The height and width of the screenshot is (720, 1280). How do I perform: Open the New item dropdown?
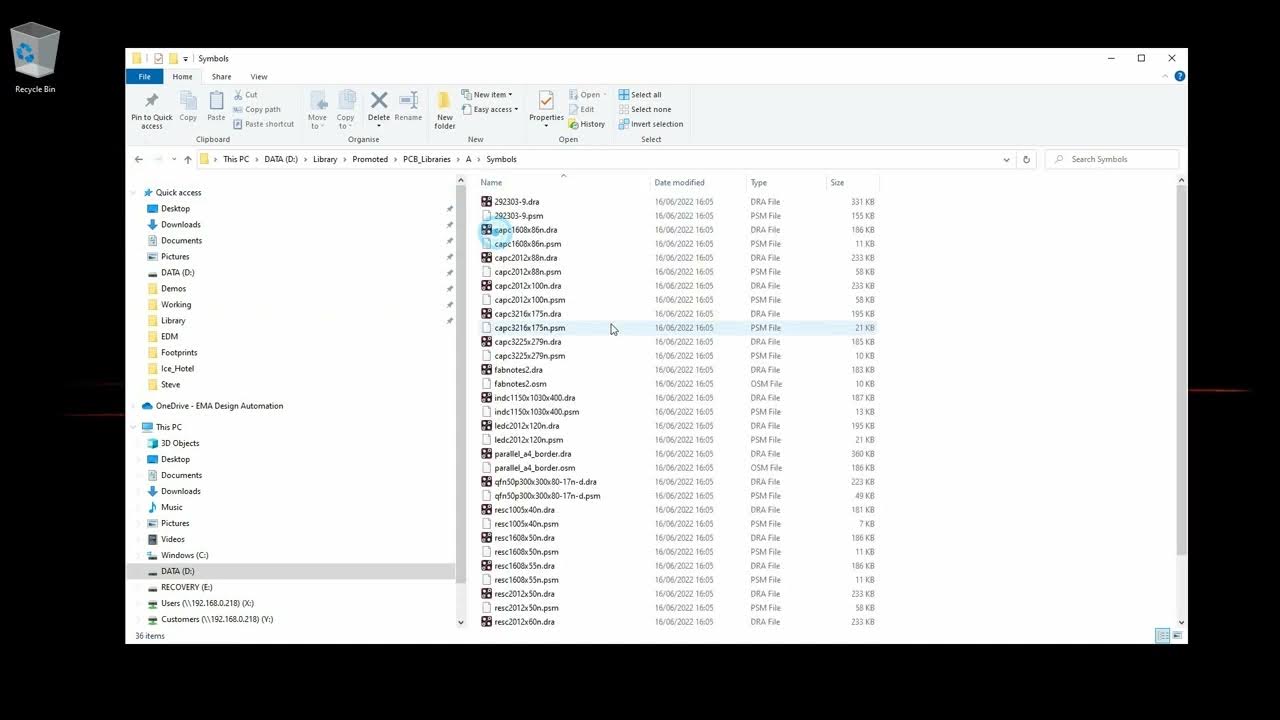487,95
